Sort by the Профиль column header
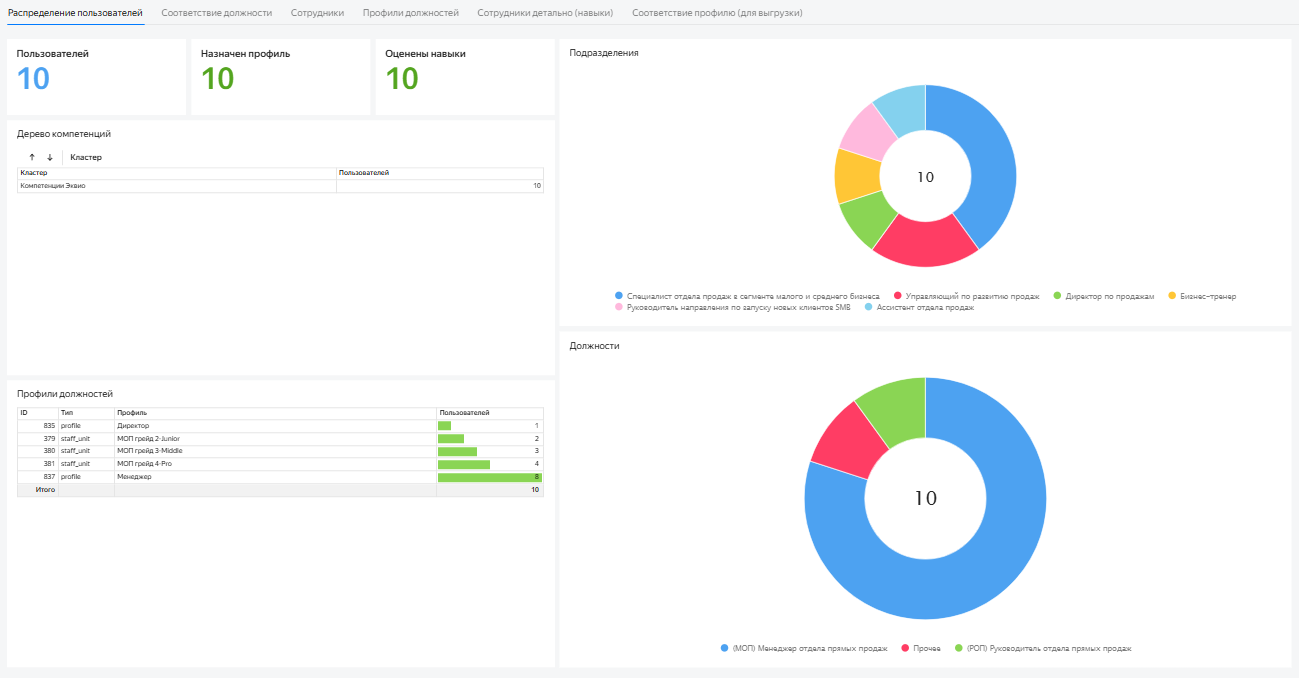Screen dimensions: 1299x678 coord(132,412)
